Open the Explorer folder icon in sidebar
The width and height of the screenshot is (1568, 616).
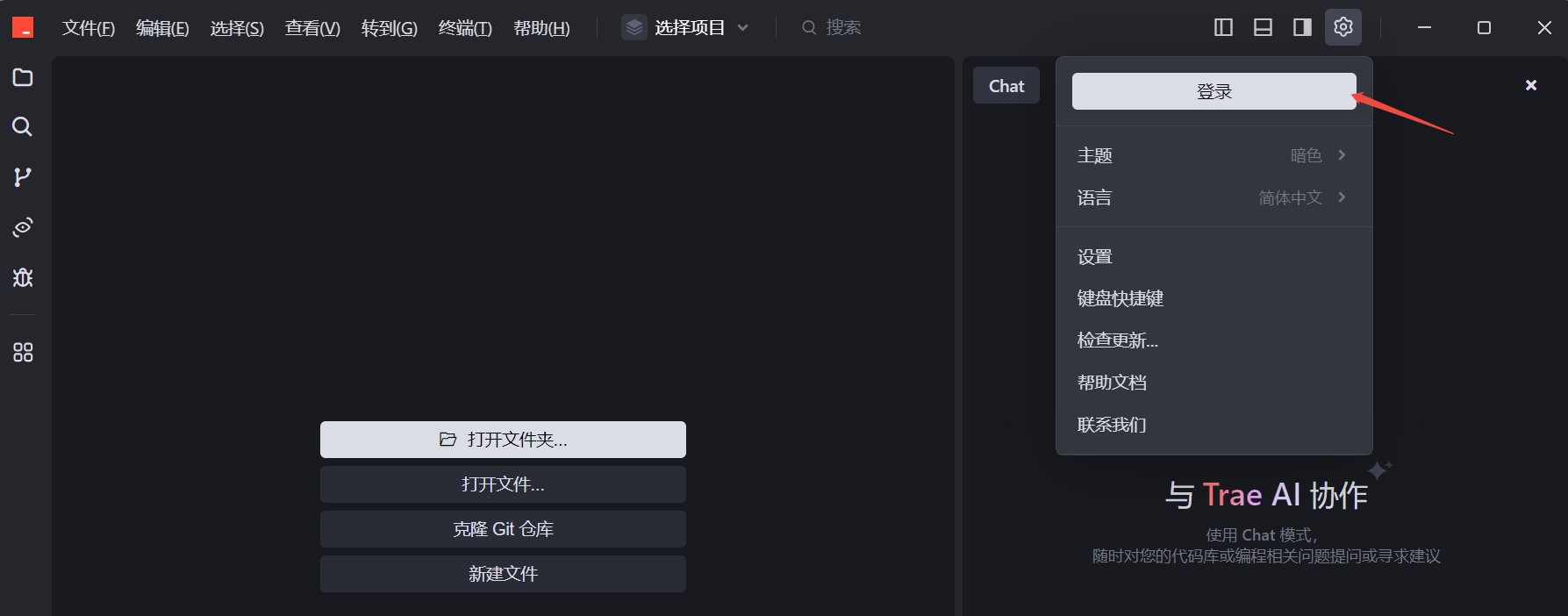point(23,77)
